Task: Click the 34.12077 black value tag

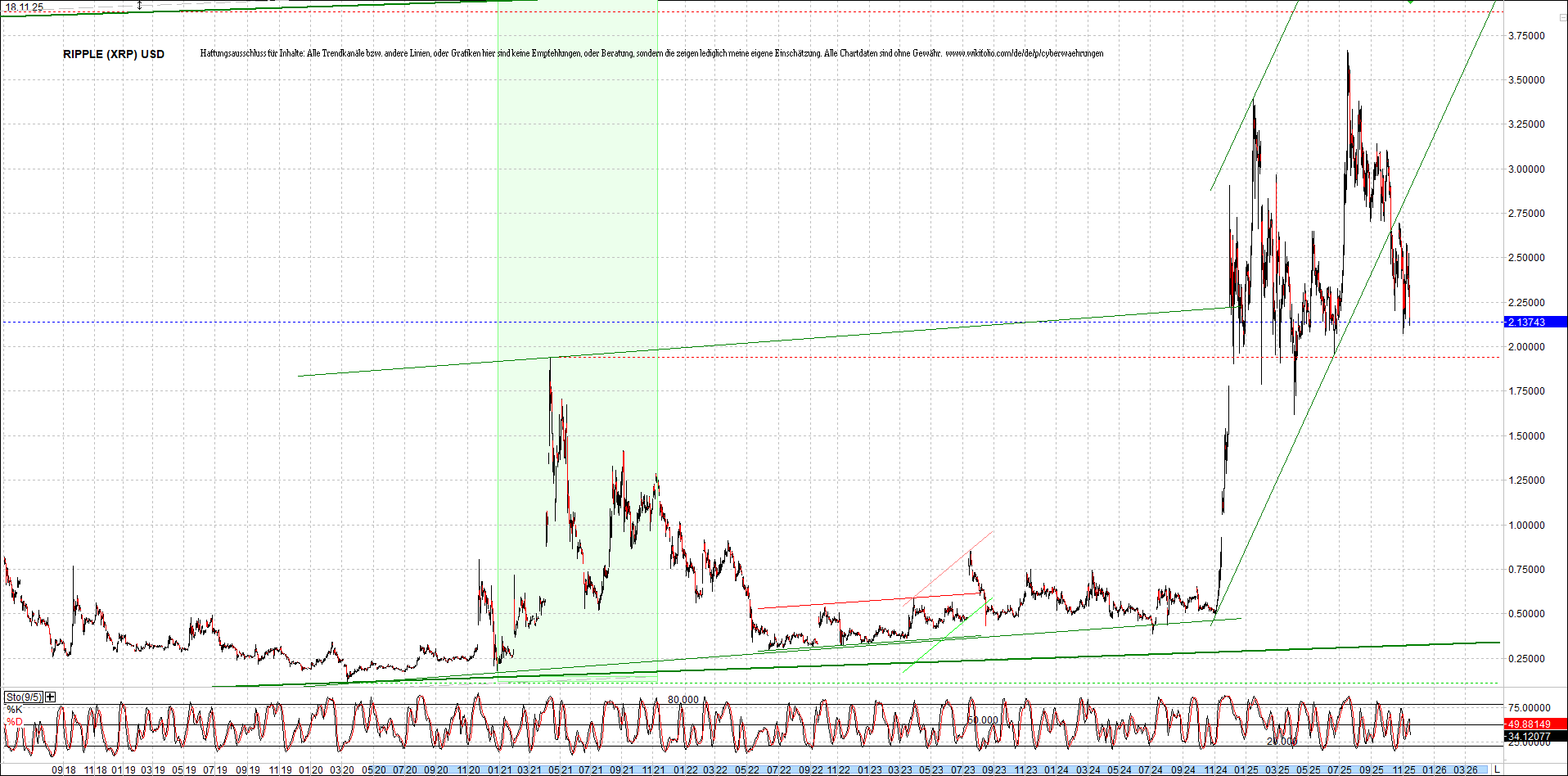Action: pos(1539,737)
